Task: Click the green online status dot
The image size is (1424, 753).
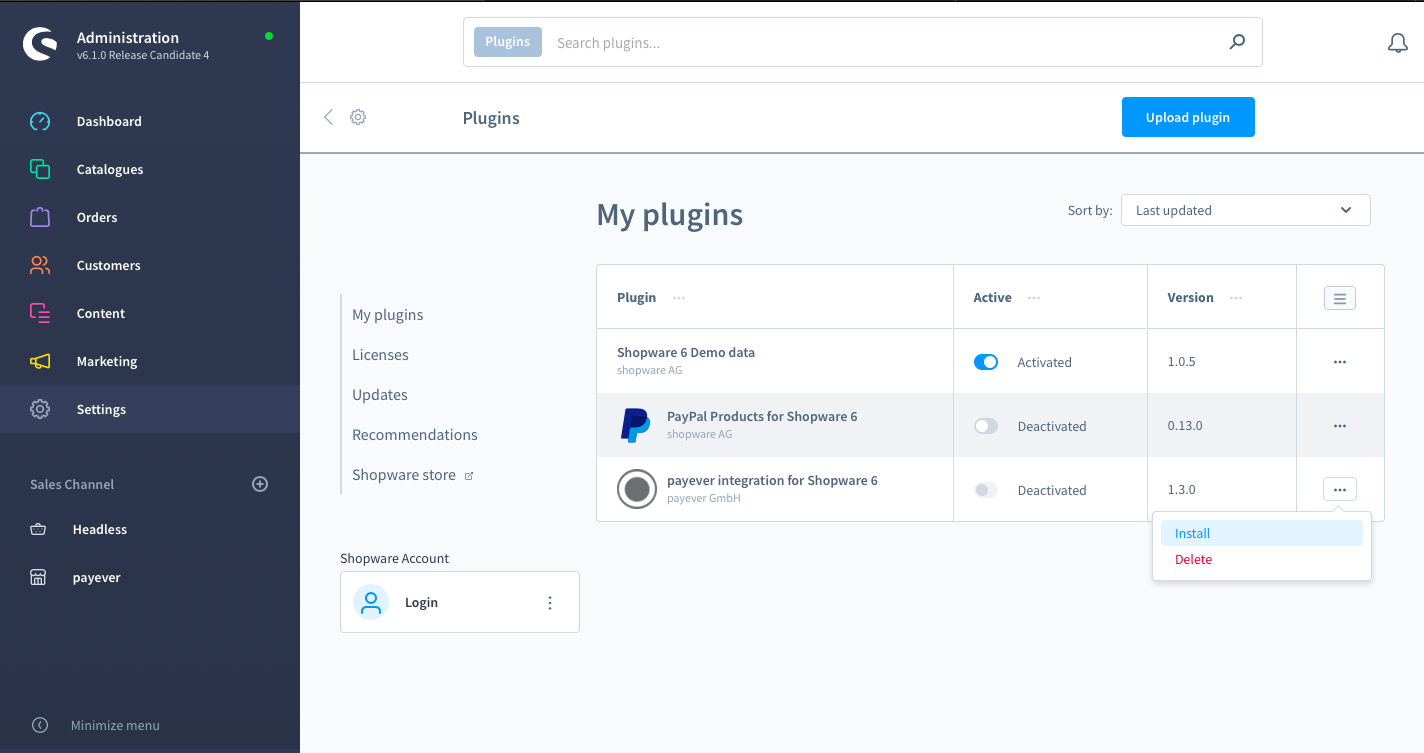Action: point(269,36)
